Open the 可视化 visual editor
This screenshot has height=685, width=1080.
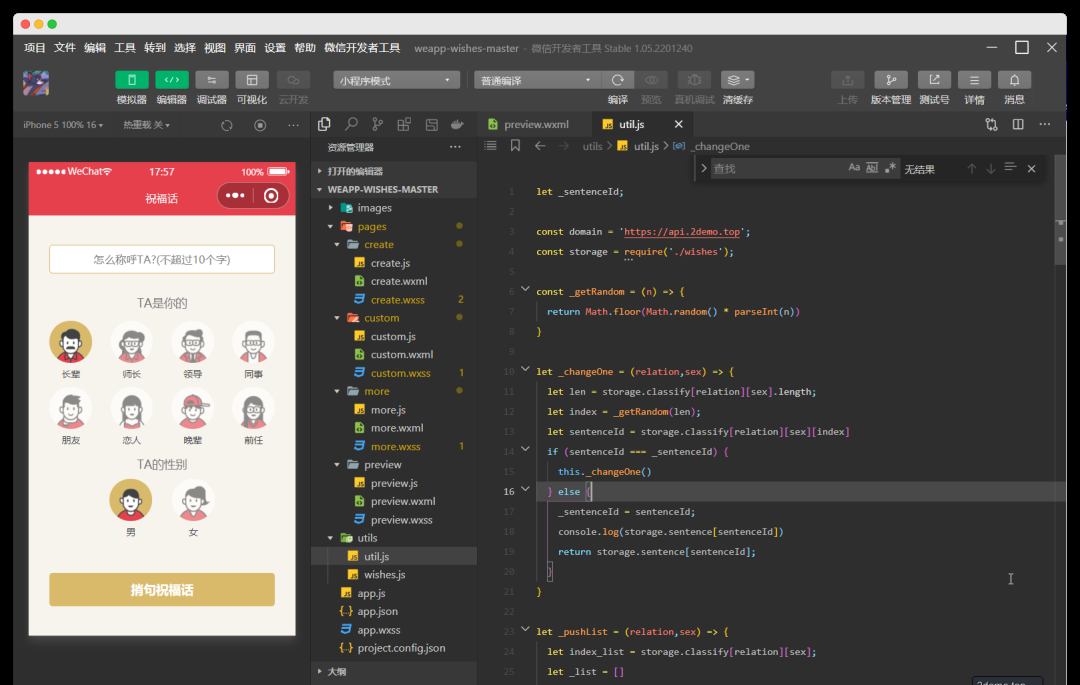click(x=251, y=80)
